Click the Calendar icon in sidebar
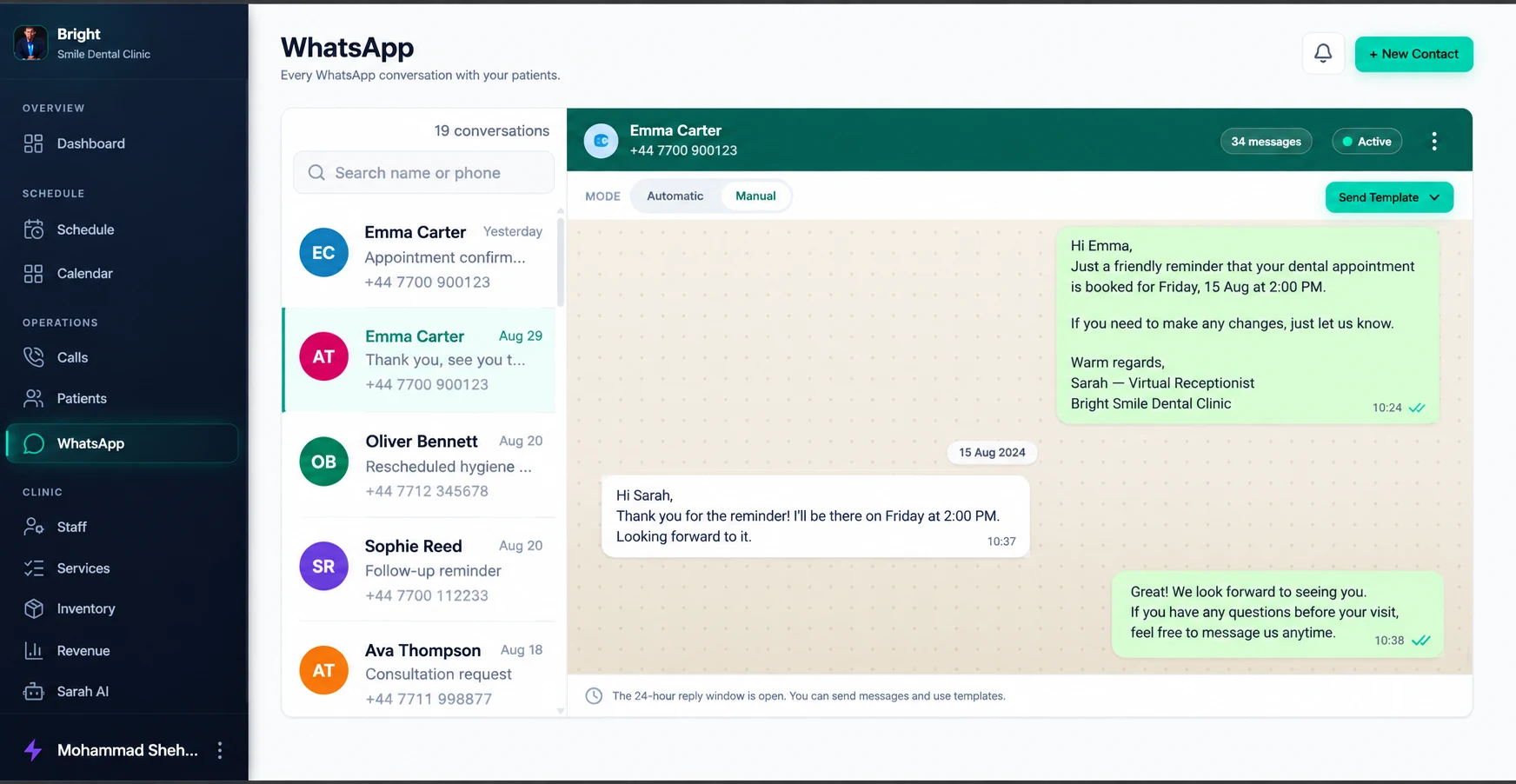The height and width of the screenshot is (784, 1516). click(33, 274)
